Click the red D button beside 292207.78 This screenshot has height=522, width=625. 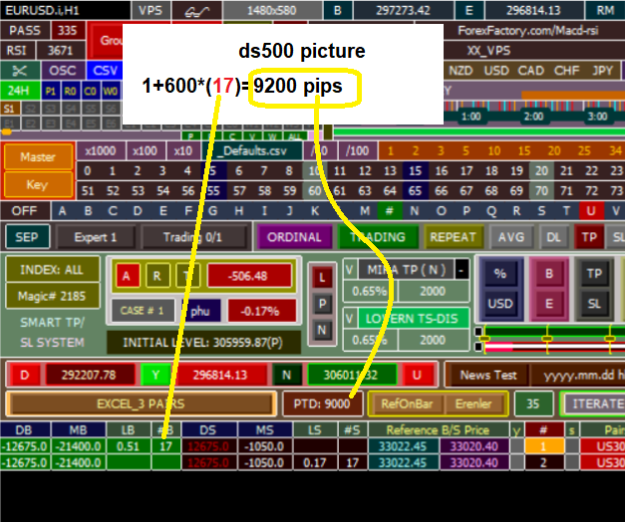click(x=25, y=375)
